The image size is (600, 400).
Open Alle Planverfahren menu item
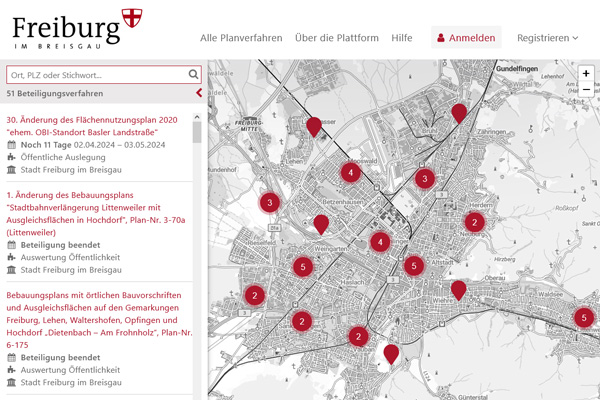pos(241,38)
